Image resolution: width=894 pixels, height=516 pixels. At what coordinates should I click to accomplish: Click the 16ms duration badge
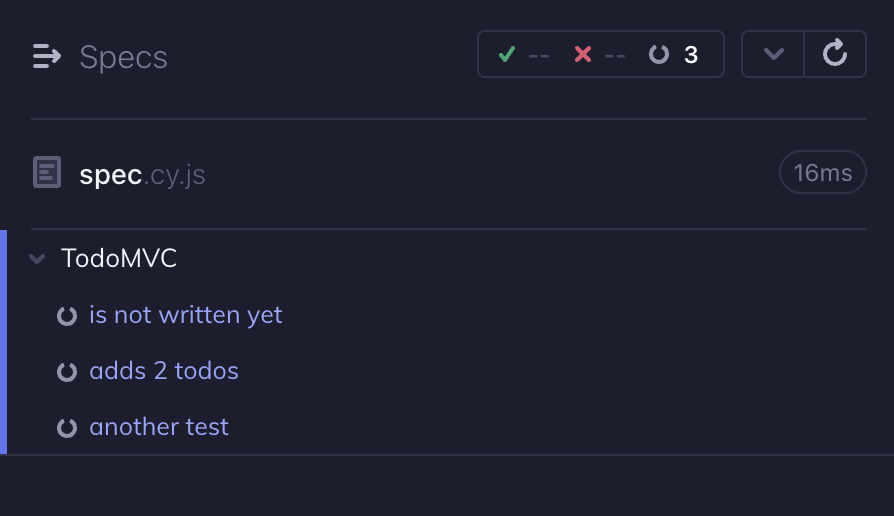[x=822, y=173]
